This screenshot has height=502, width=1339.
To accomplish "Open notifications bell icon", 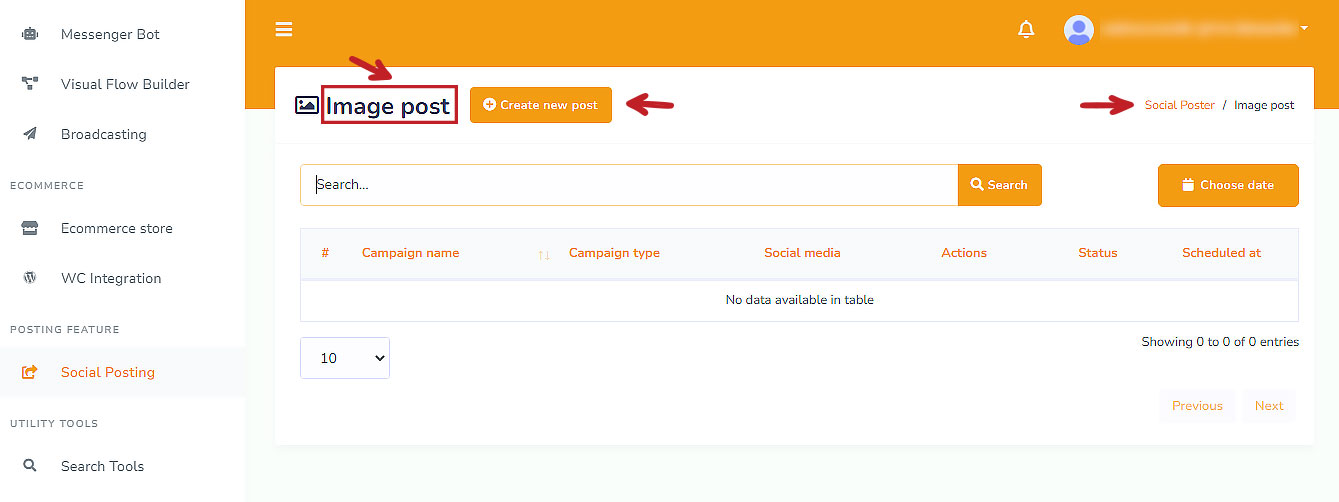I will click(1026, 29).
